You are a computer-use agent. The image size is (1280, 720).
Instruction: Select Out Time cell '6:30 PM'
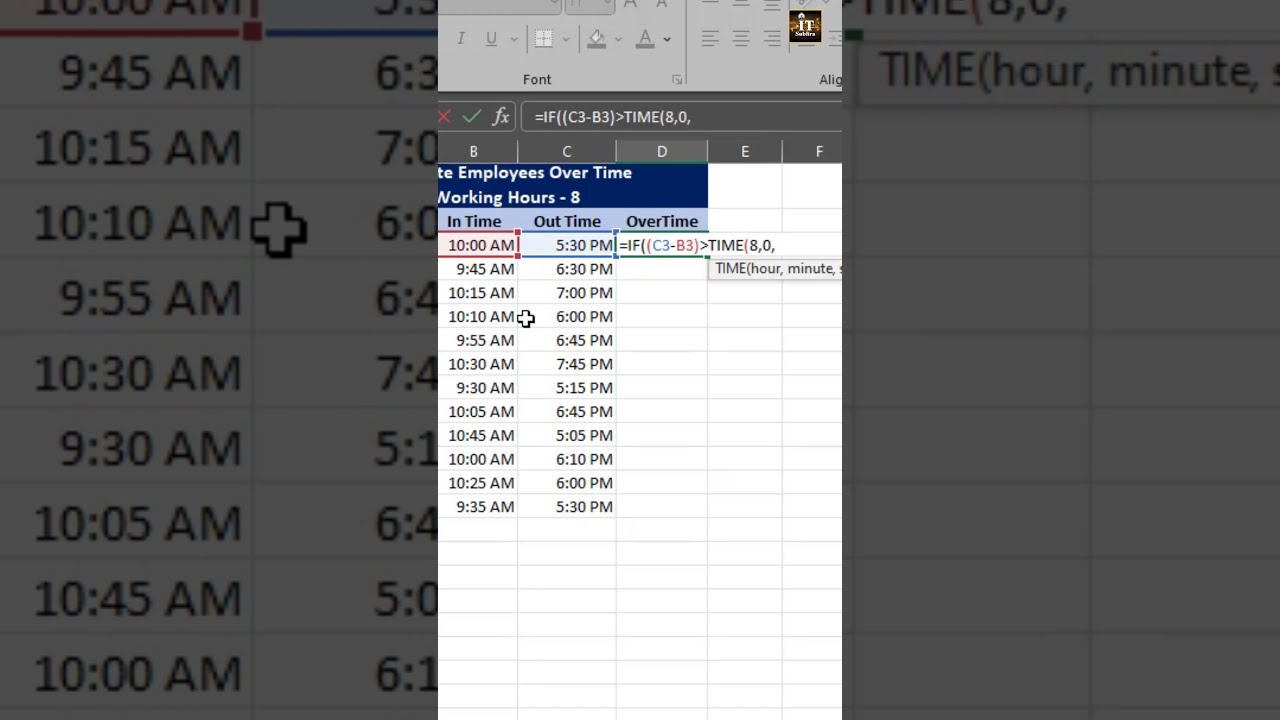(566, 269)
